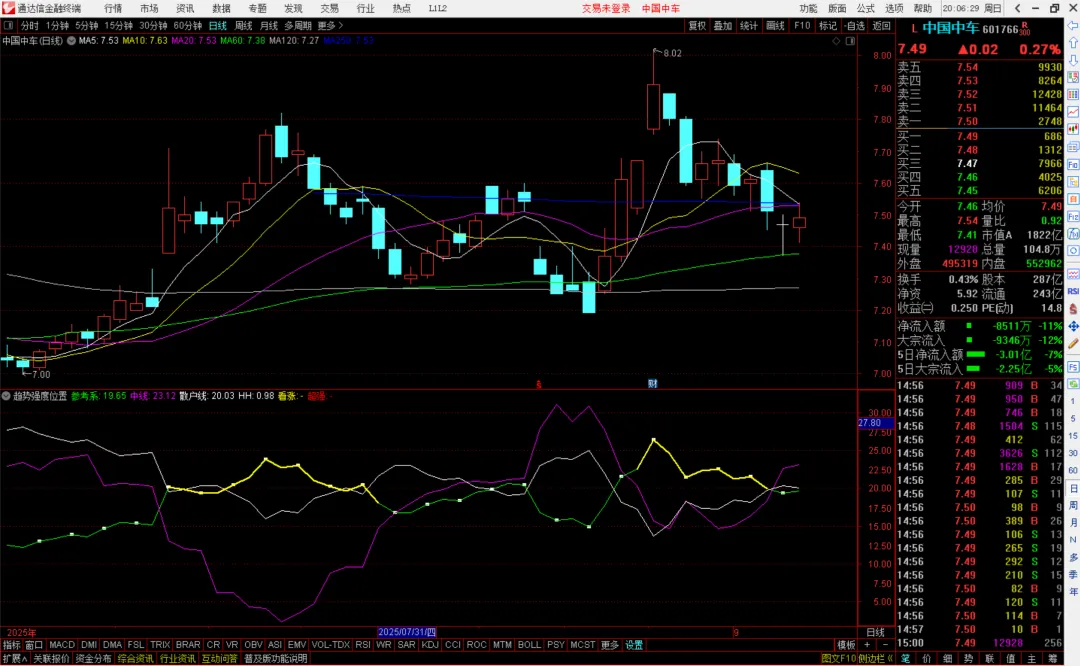Viewport: 1080px width, 666px height.
Task: Open 复权 adjustment options
Action: tap(697, 25)
